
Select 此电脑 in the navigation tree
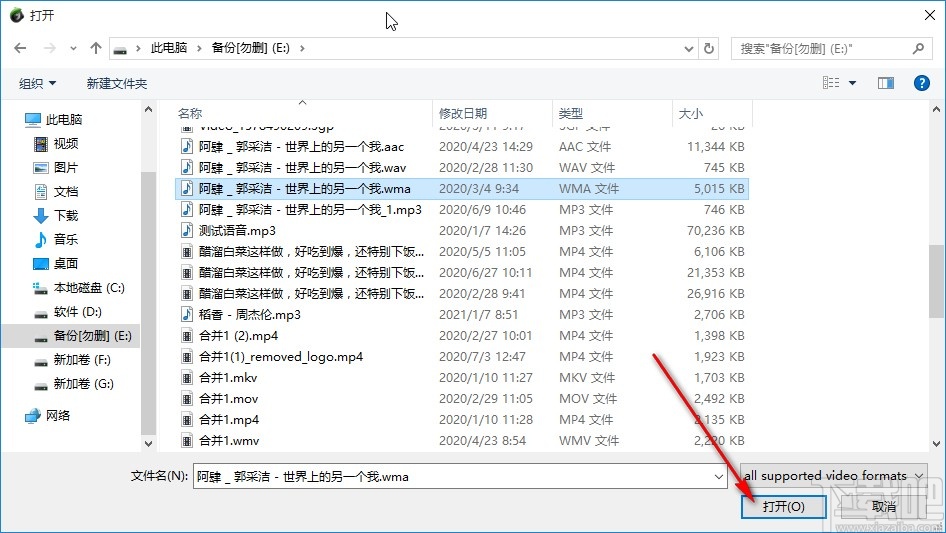53,120
